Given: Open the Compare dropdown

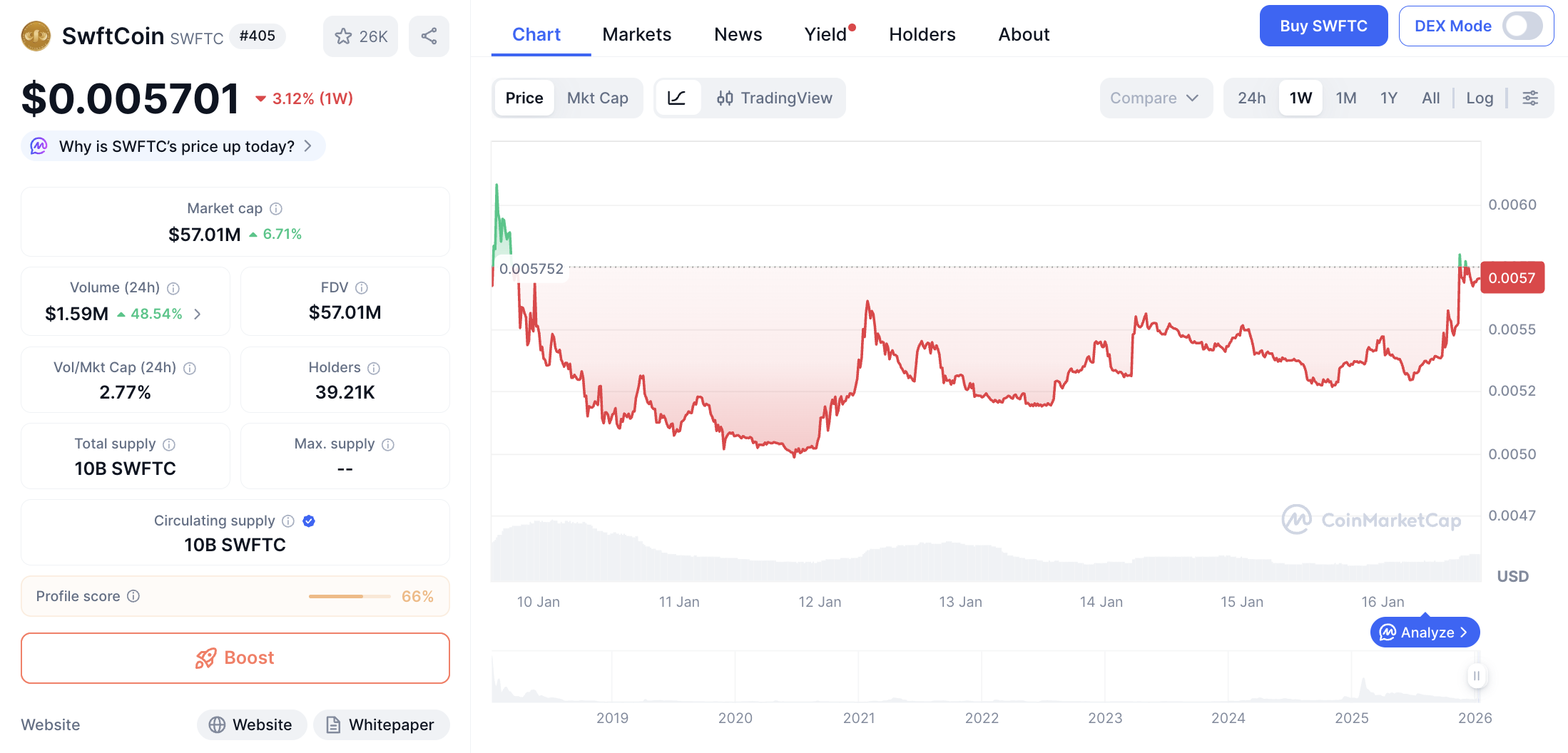Looking at the screenshot, I should pyautogui.click(x=1155, y=98).
